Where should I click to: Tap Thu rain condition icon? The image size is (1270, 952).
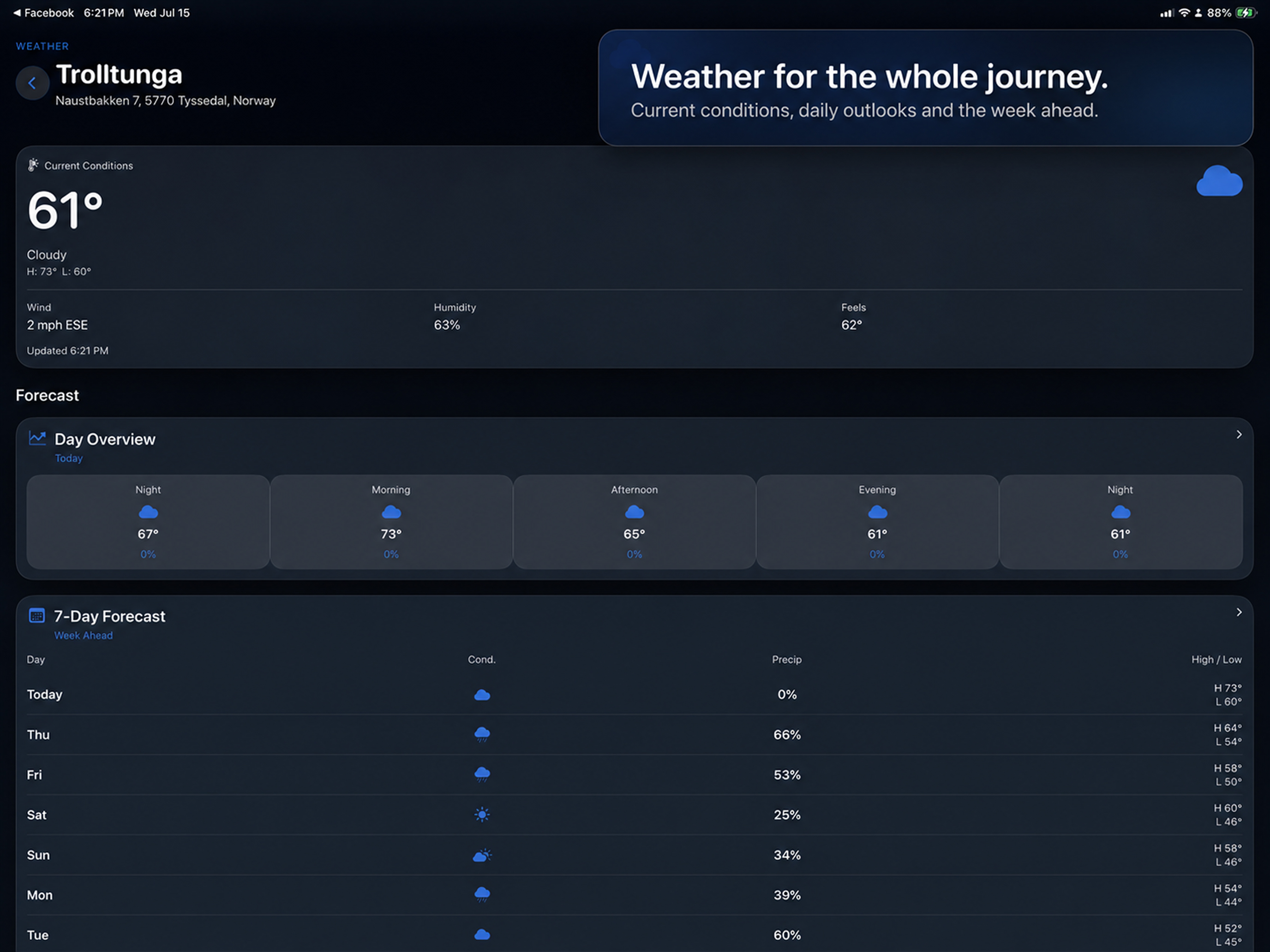tap(482, 734)
